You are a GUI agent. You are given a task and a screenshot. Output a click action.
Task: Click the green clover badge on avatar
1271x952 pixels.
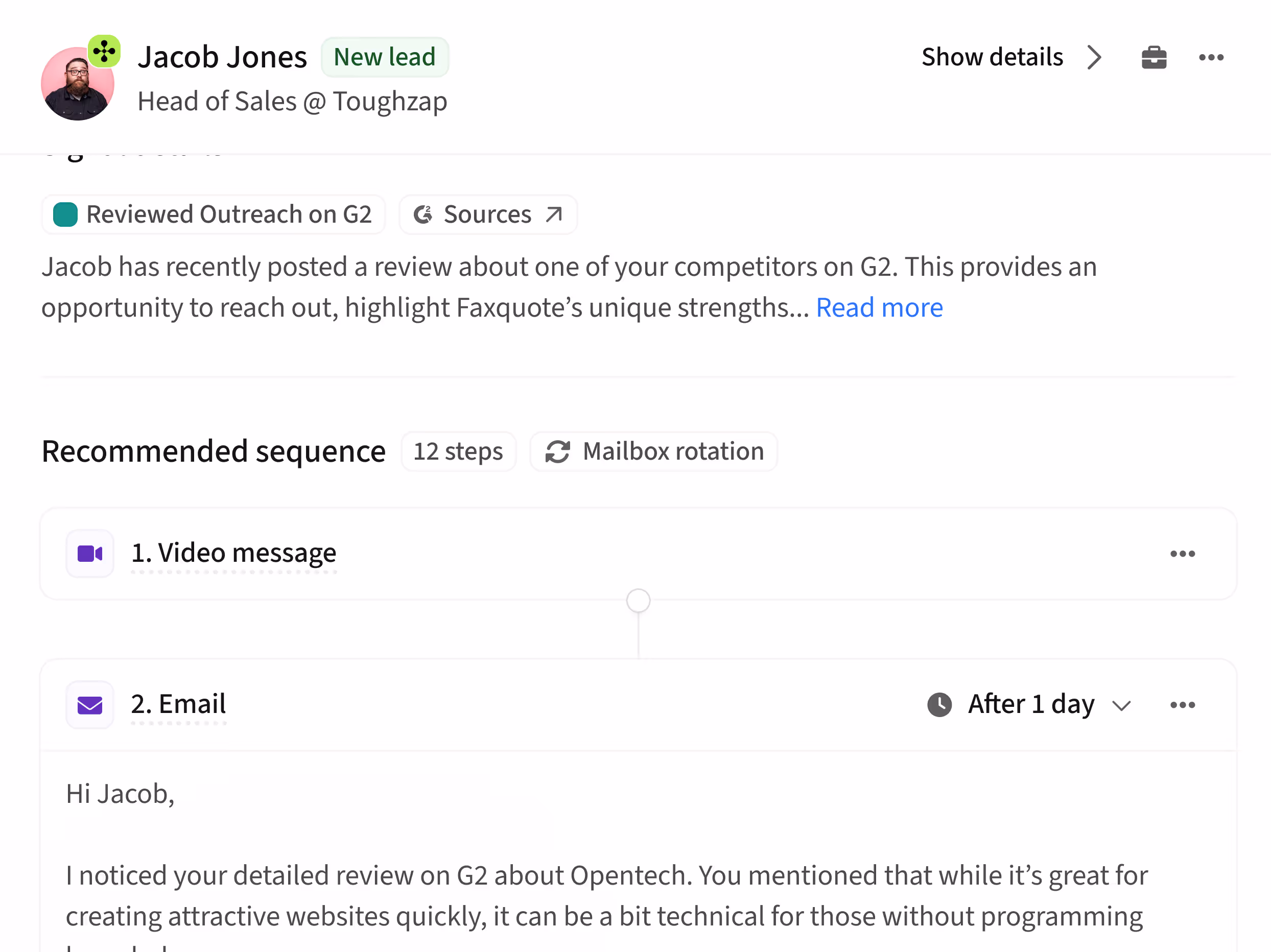(104, 52)
